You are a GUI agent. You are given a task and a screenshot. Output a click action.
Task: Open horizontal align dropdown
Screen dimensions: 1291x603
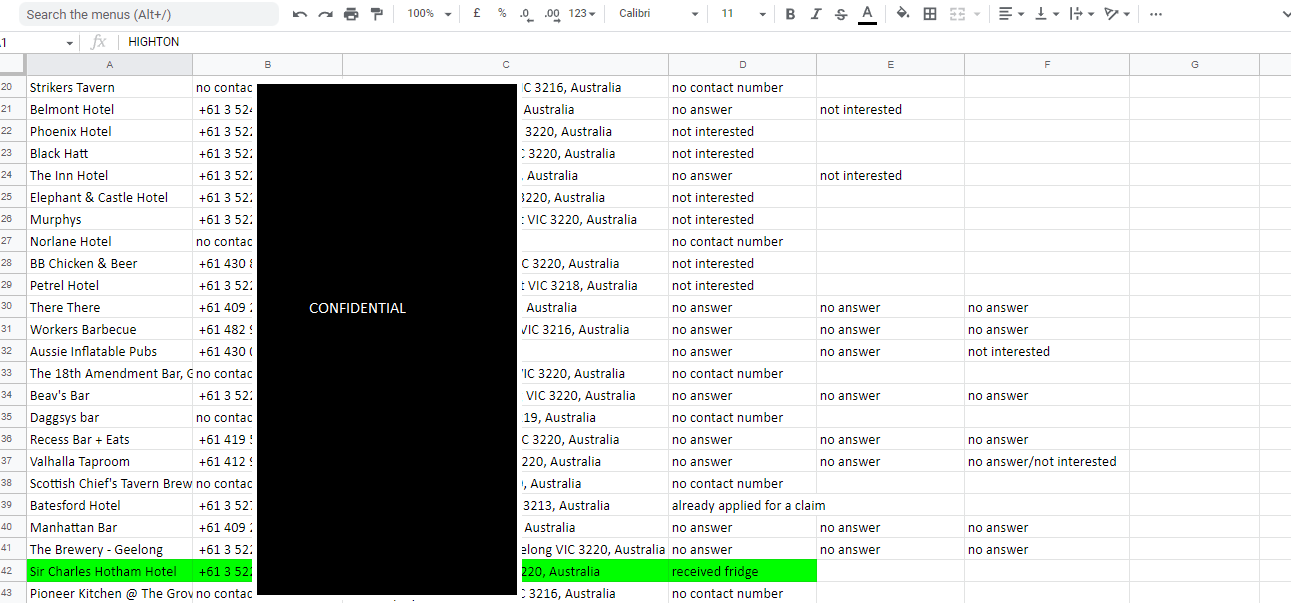point(1011,14)
